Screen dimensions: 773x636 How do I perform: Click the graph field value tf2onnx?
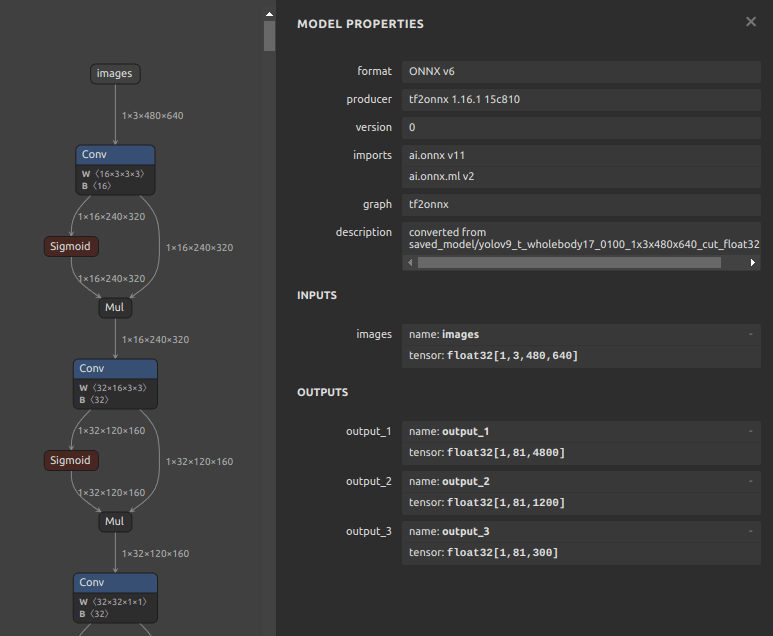click(581, 204)
